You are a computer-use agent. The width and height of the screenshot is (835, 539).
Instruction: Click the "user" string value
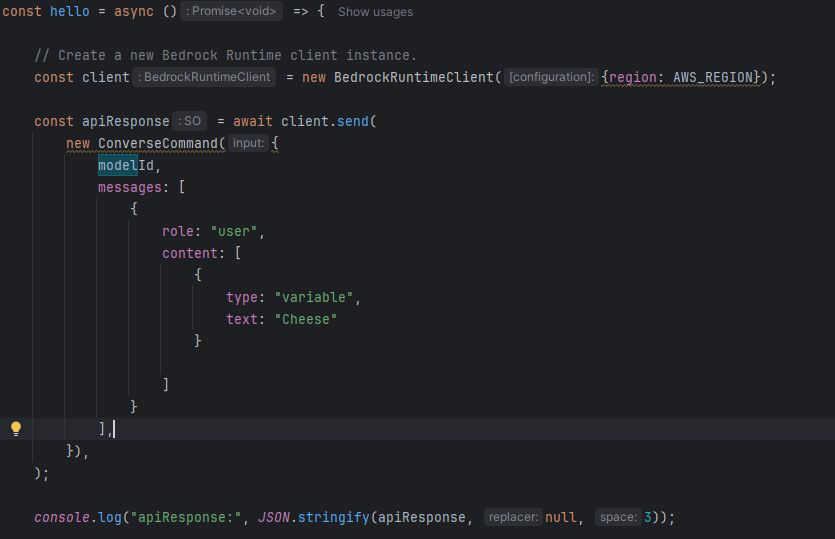tap(234, 232)
